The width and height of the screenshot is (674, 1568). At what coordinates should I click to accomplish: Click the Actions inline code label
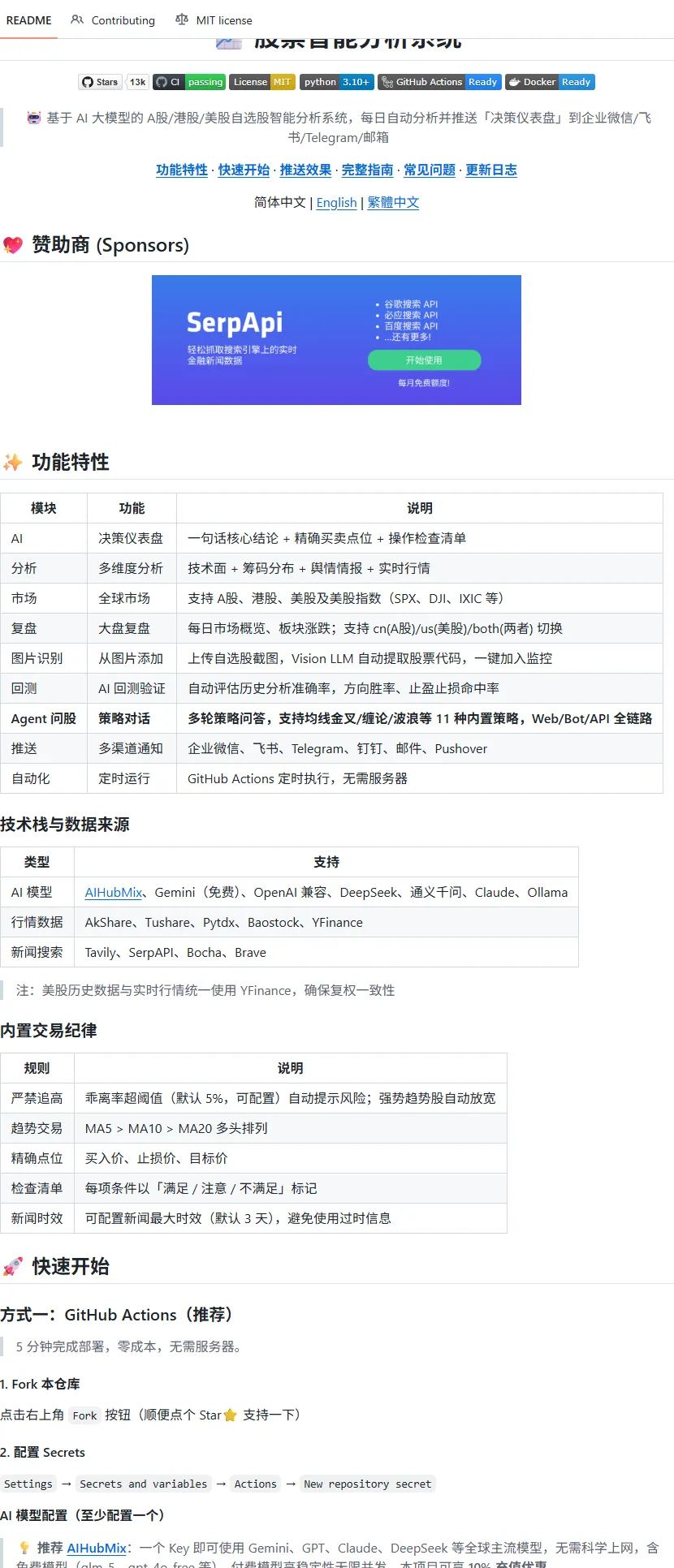pyautogui.click(x=255, y=1484)
